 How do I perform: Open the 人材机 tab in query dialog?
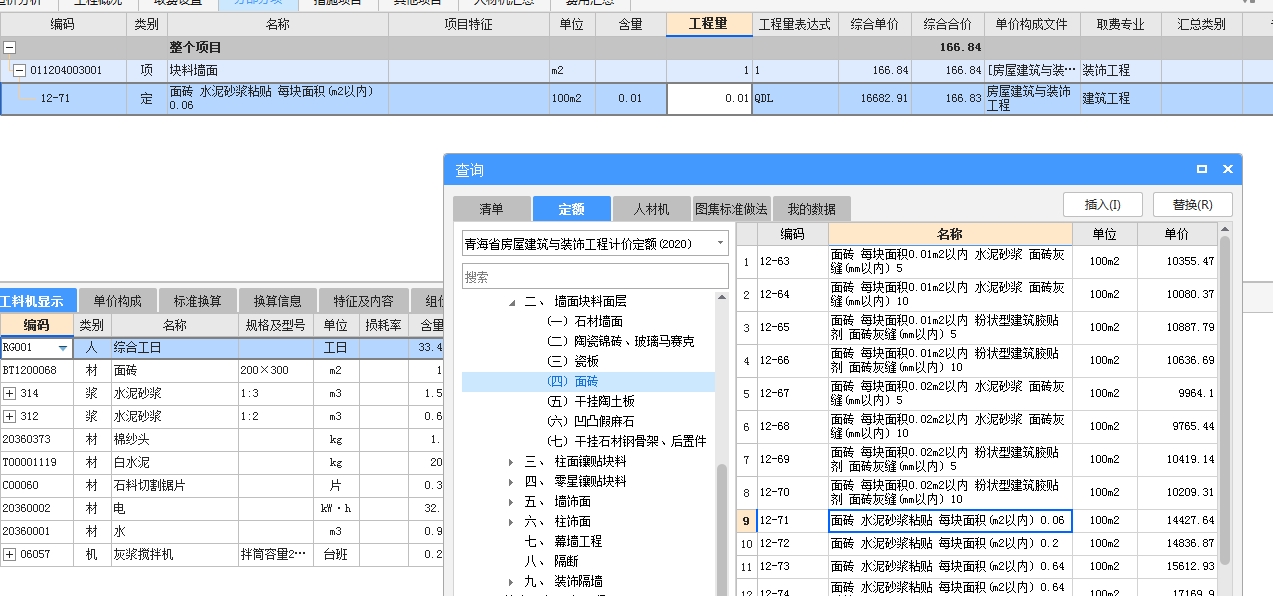(x=651, y=209)
